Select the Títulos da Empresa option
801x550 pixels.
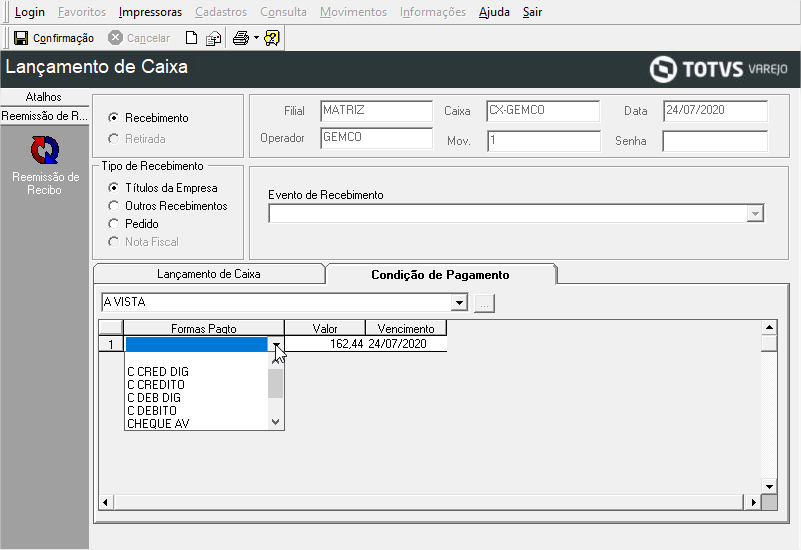(113, 188)
